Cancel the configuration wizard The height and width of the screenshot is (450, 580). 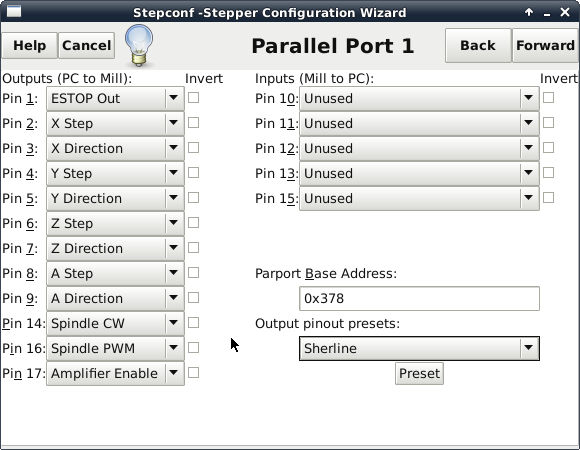point(87,45)
